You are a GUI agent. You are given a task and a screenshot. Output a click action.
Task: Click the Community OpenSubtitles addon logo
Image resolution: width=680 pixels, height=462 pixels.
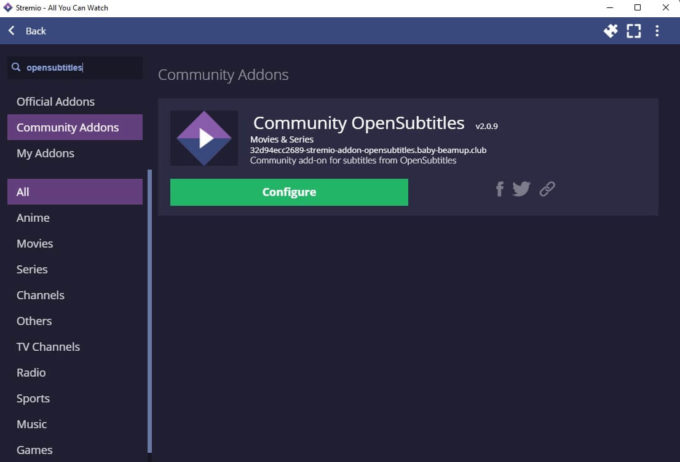click(204, 138)
